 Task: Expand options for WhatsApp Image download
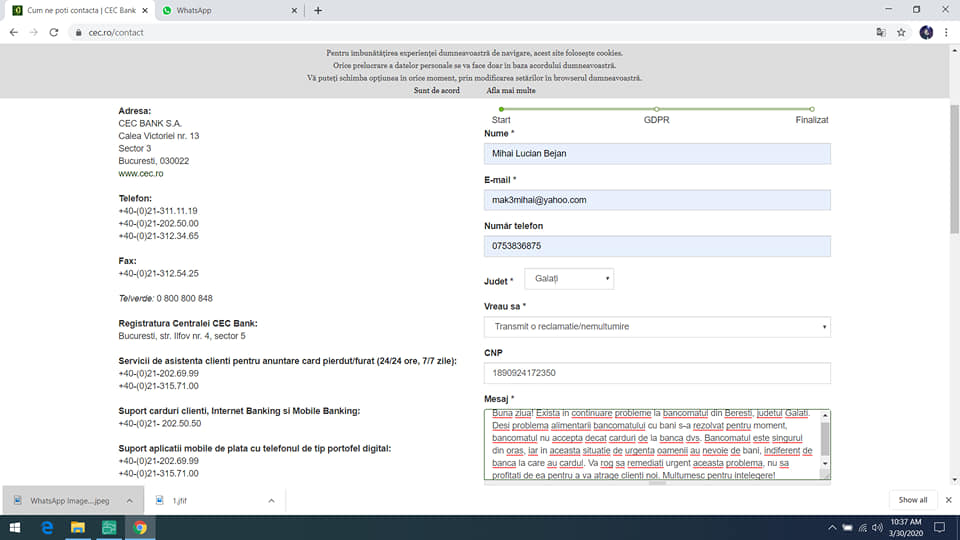point(130,501)
